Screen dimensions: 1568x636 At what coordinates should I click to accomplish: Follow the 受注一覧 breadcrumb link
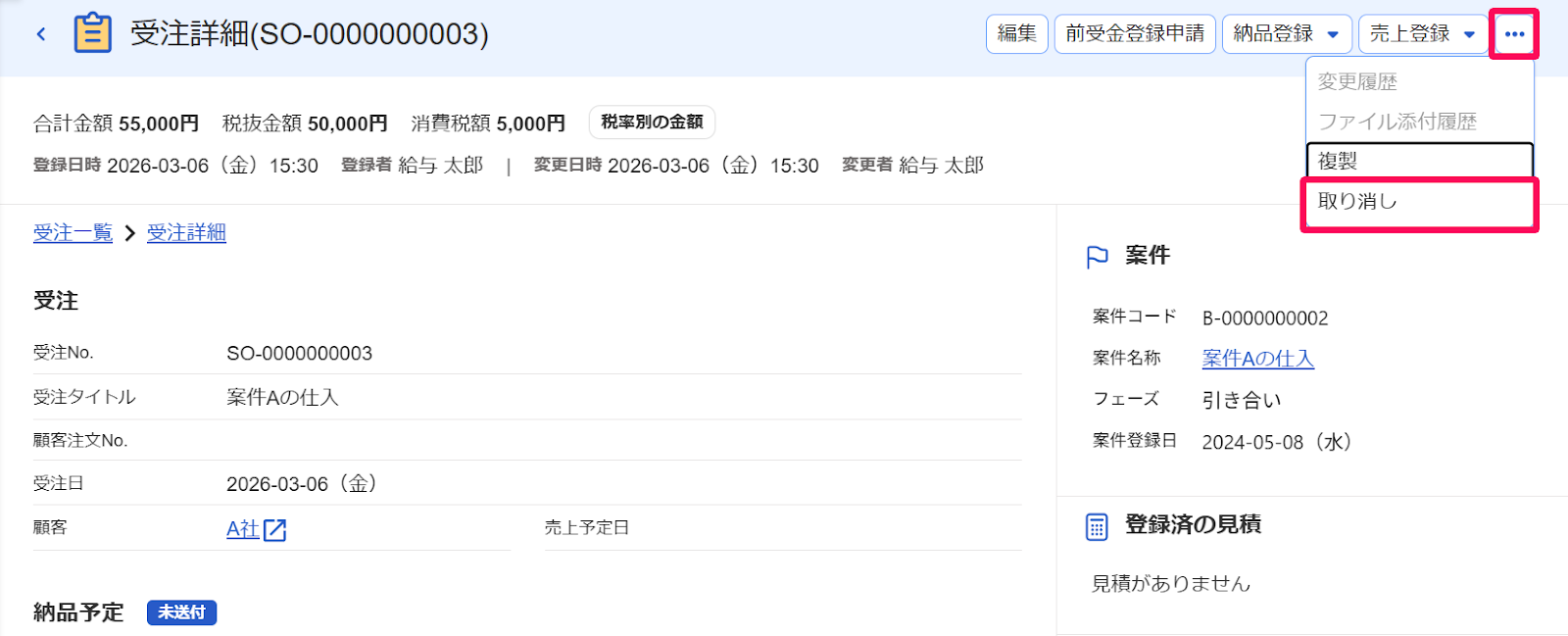tap(73, 233)
